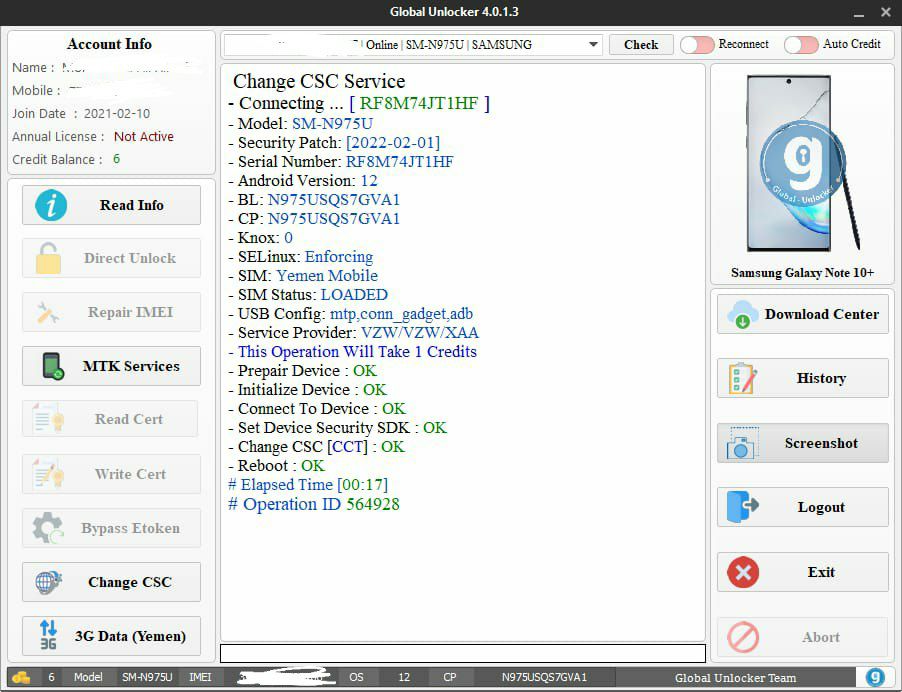902x692 pixels.
Task: Click the 3G Data arrows icon
Action: [48, 635]
